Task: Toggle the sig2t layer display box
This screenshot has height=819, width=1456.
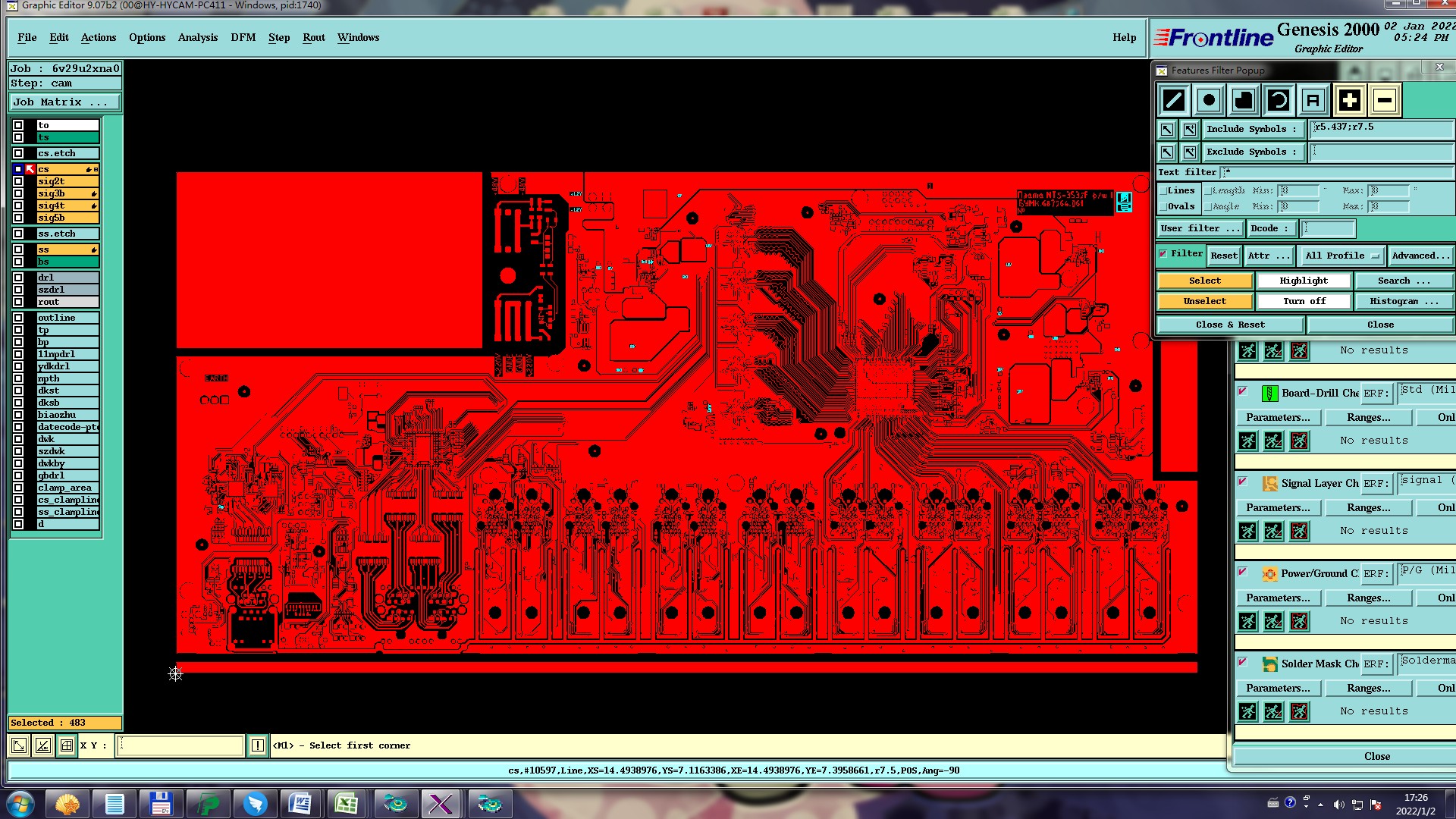Action: (18, 181)
